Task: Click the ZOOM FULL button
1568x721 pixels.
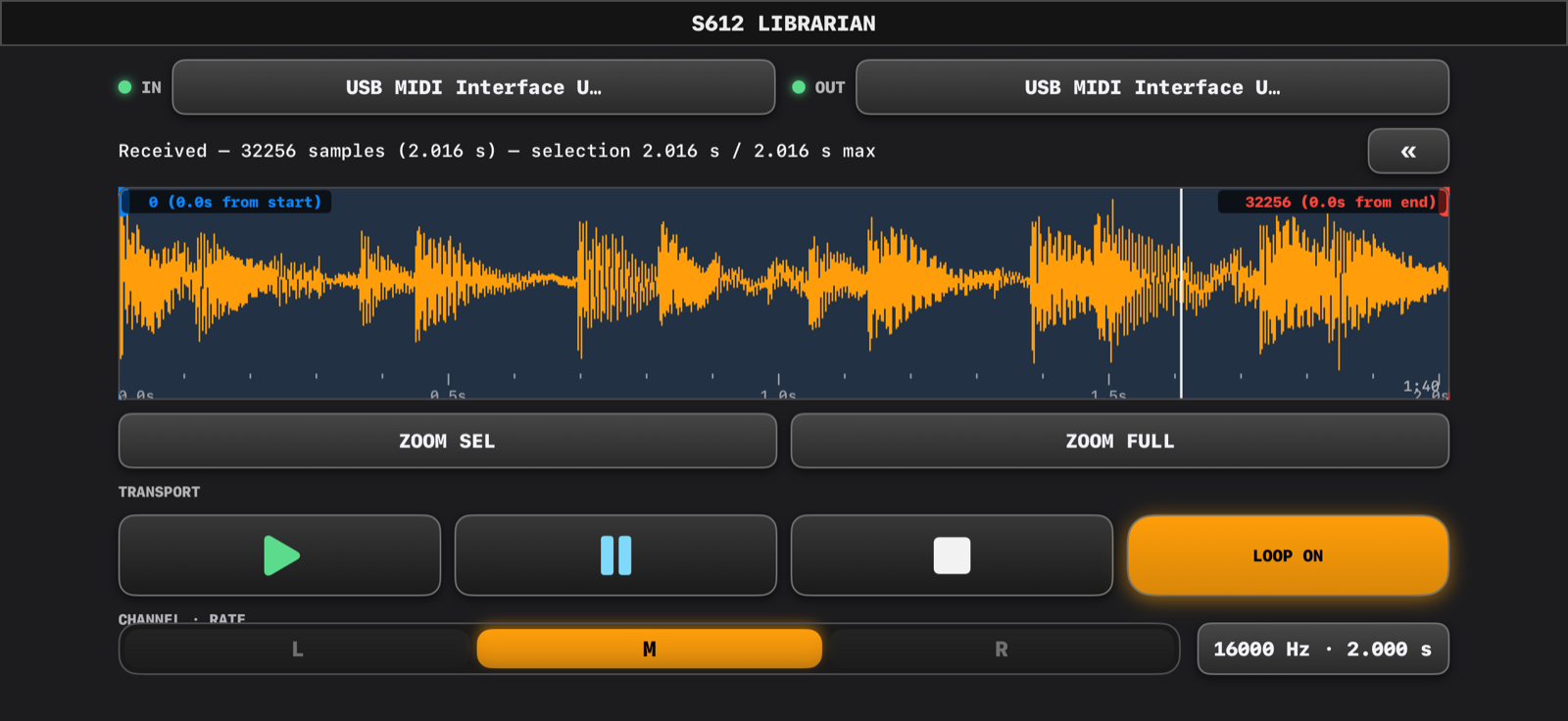Action: (1120, 441)
